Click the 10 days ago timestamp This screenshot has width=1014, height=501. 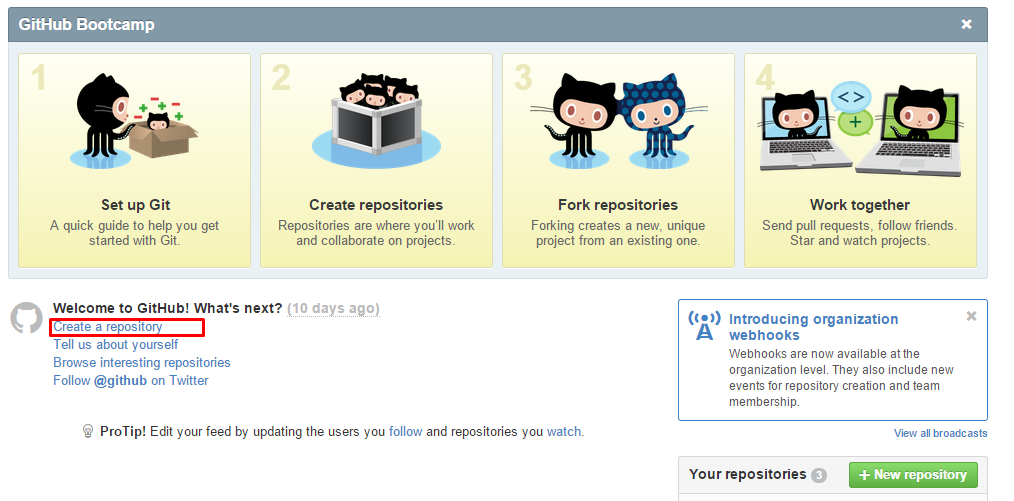pos(333,308)
